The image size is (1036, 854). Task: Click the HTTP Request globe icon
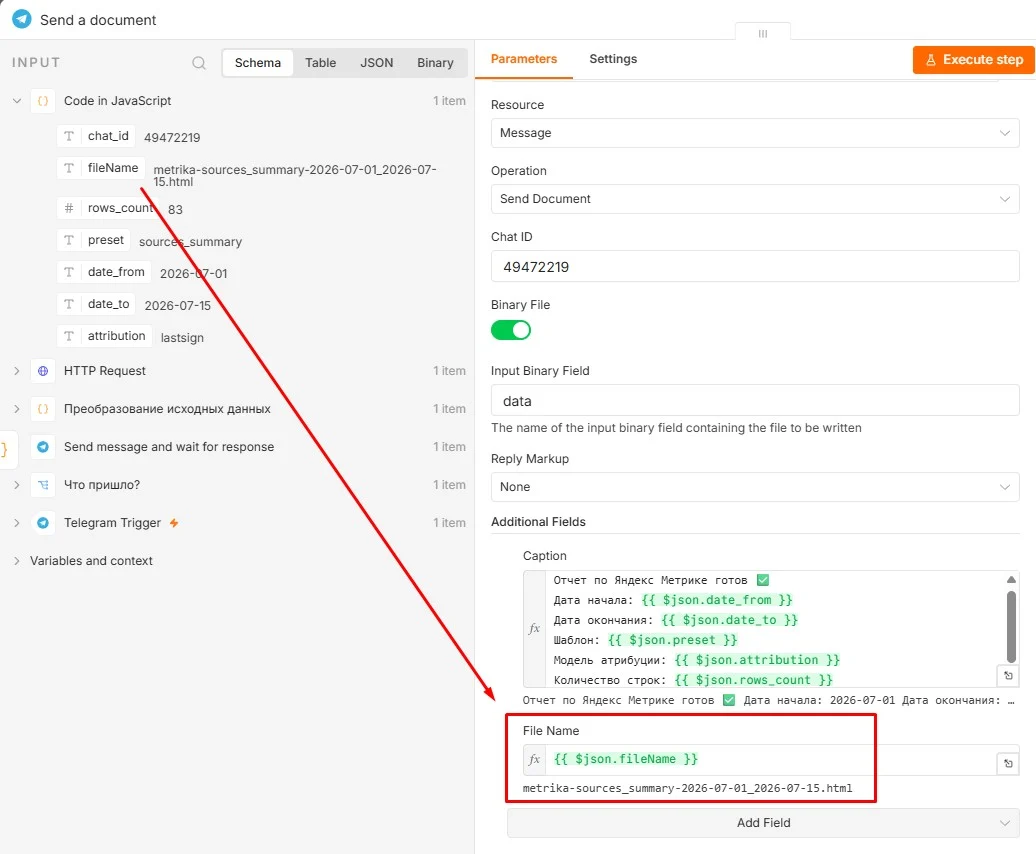click(x=43, y=371)
